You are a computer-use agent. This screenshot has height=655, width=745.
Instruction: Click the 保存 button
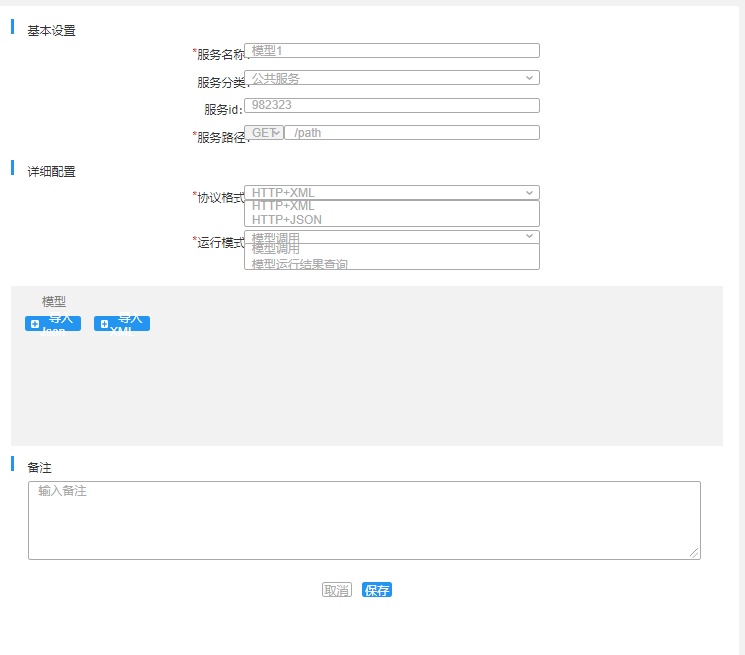point(377,590)
